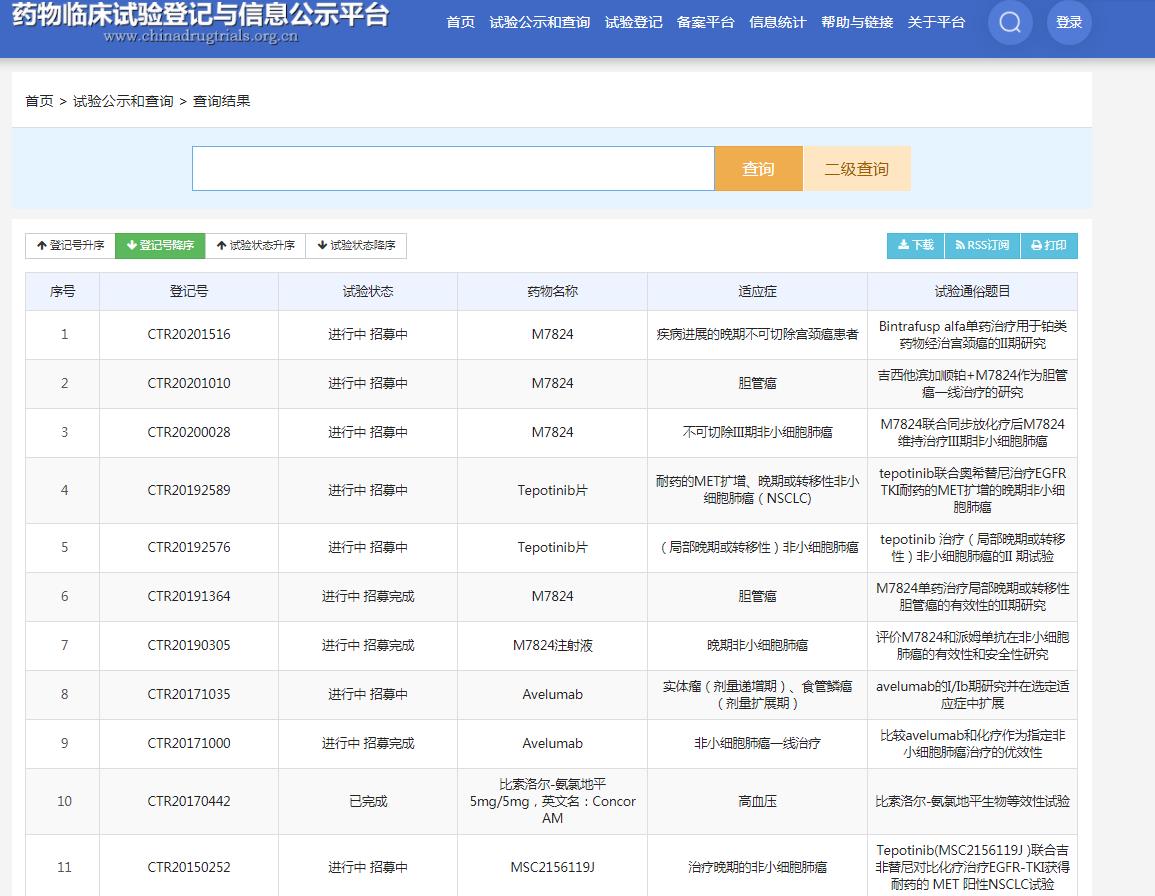This screenshot has height=896, width=1155.
Task: Open registration number CTR20192589
Action: tap(189, 490)
